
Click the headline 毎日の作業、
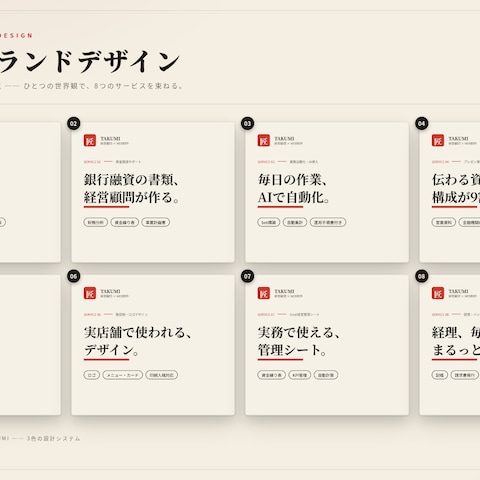pyautogui.click(x=292, y=180)
